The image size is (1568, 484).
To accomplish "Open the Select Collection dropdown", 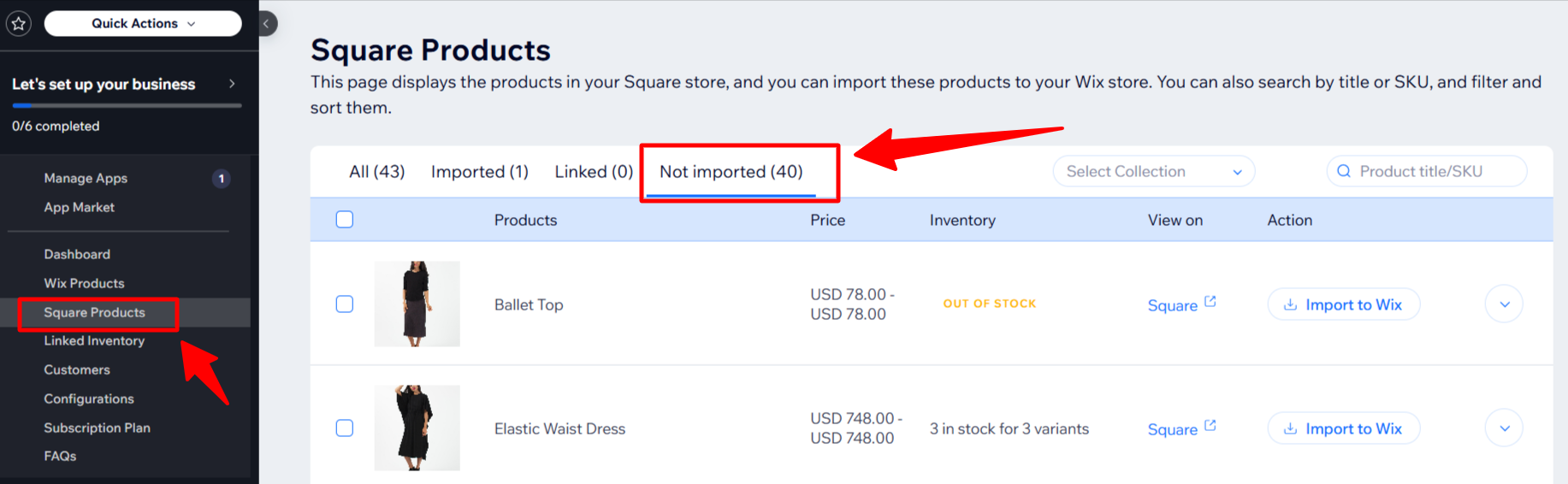I will click(1153, 172).
